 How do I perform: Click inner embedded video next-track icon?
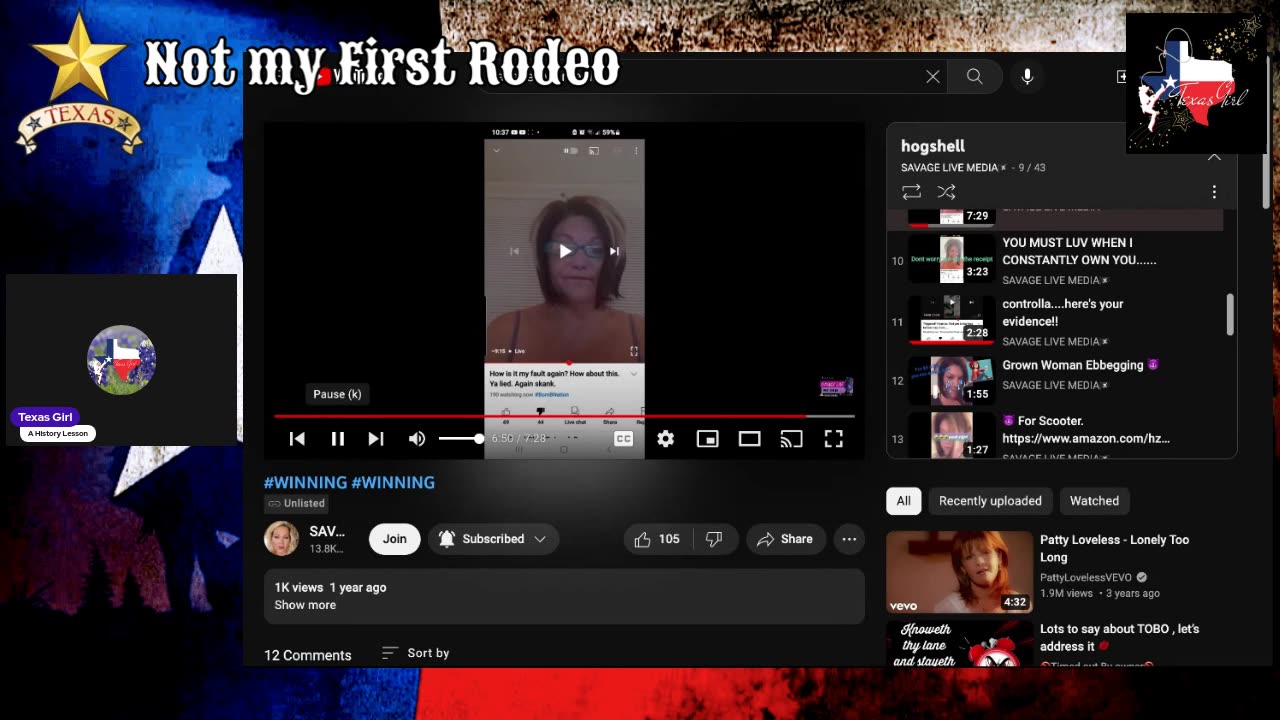pos(614,251)
